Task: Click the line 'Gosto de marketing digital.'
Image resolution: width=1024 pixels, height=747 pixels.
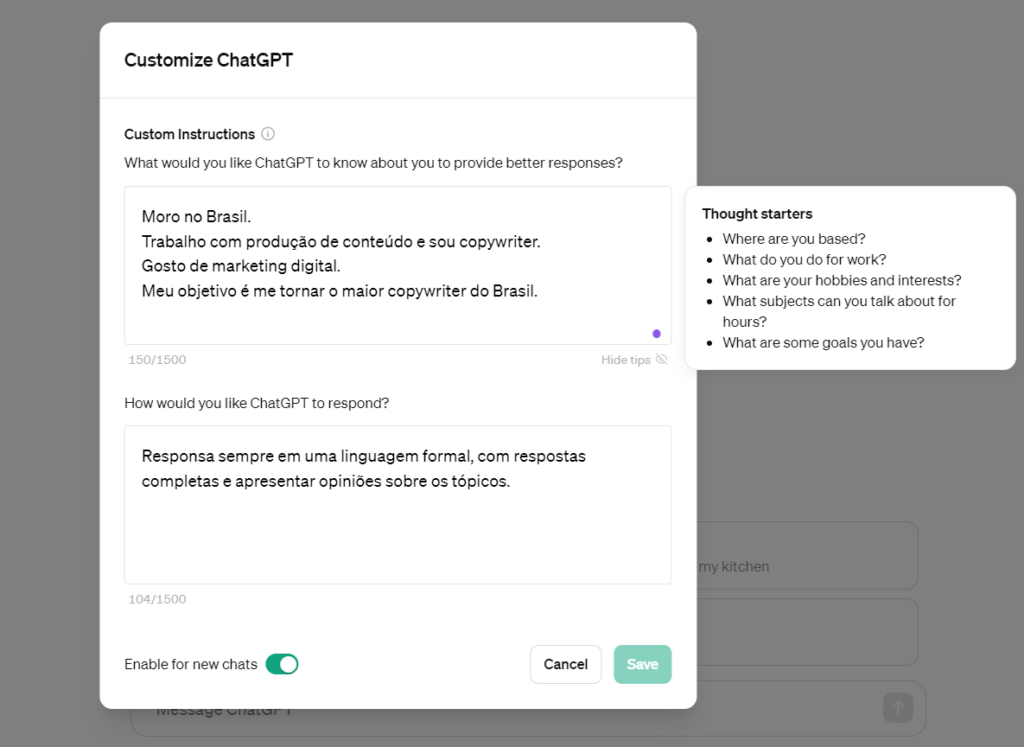Action: (x=241, y=266)
